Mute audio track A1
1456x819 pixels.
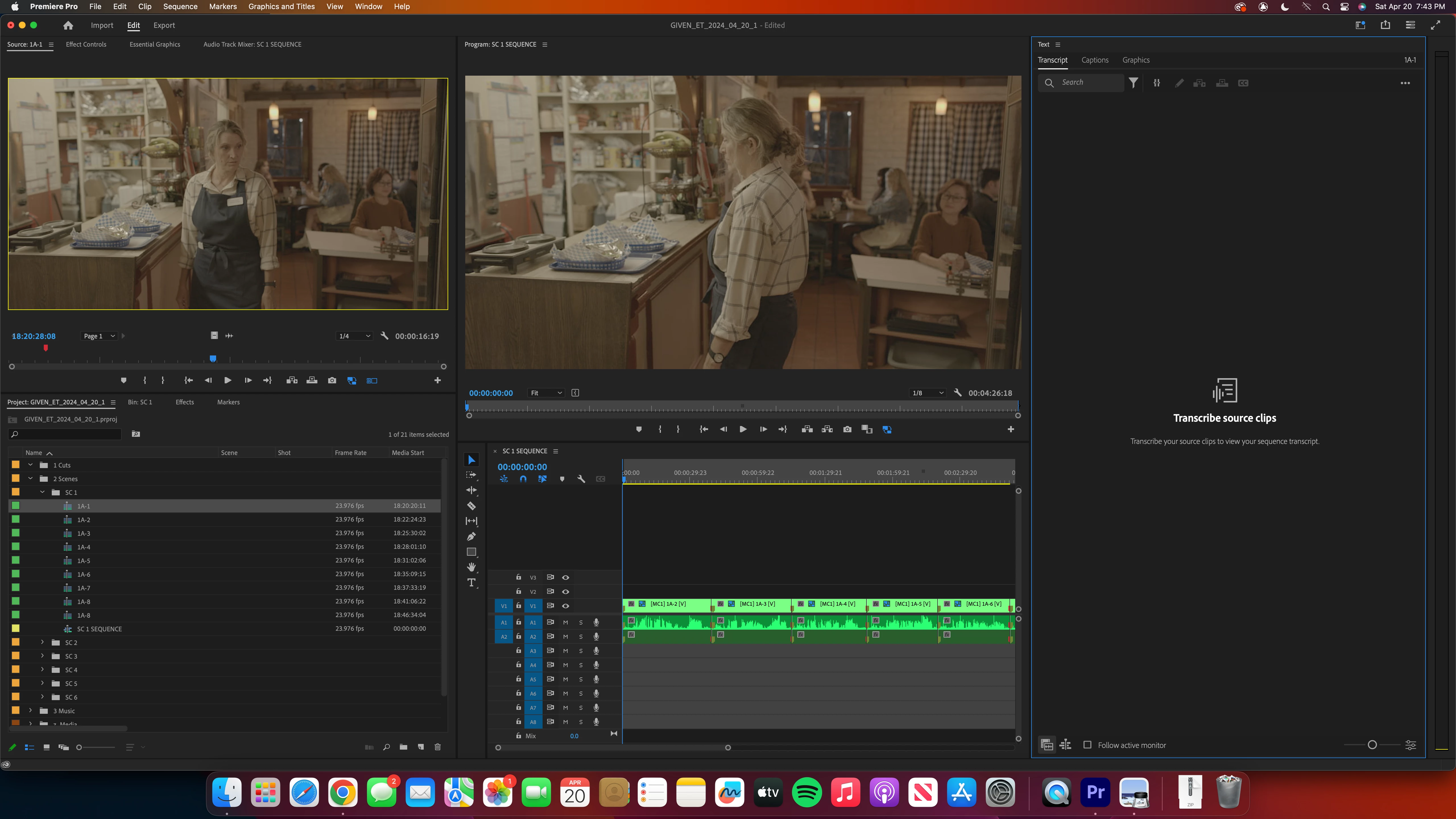(565, 622)
